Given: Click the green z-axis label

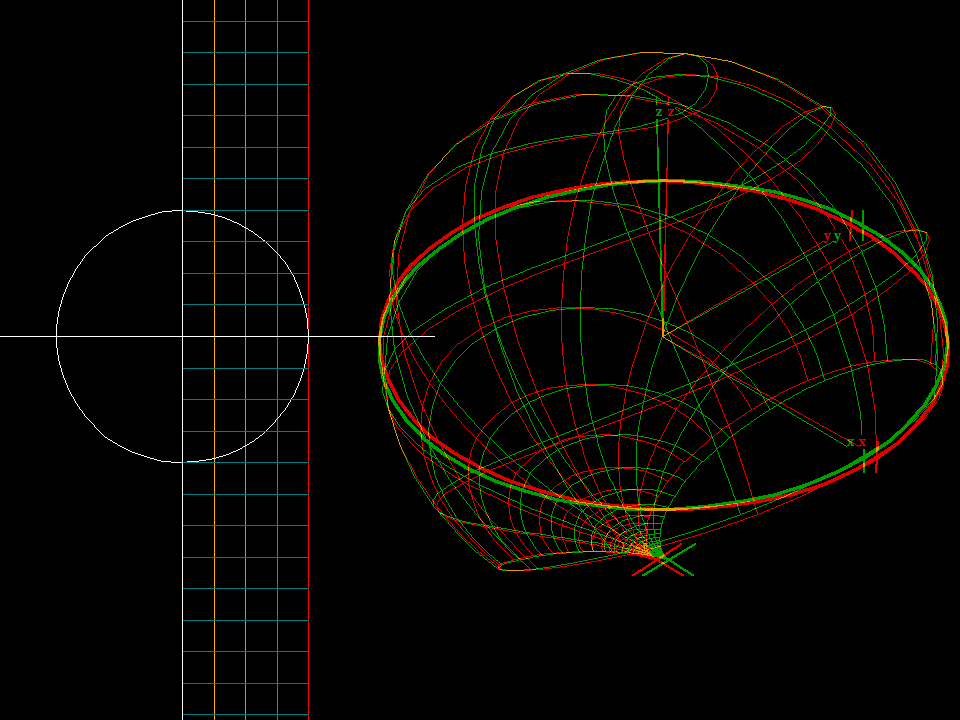Looking at the screenshot, I should 658,112.
